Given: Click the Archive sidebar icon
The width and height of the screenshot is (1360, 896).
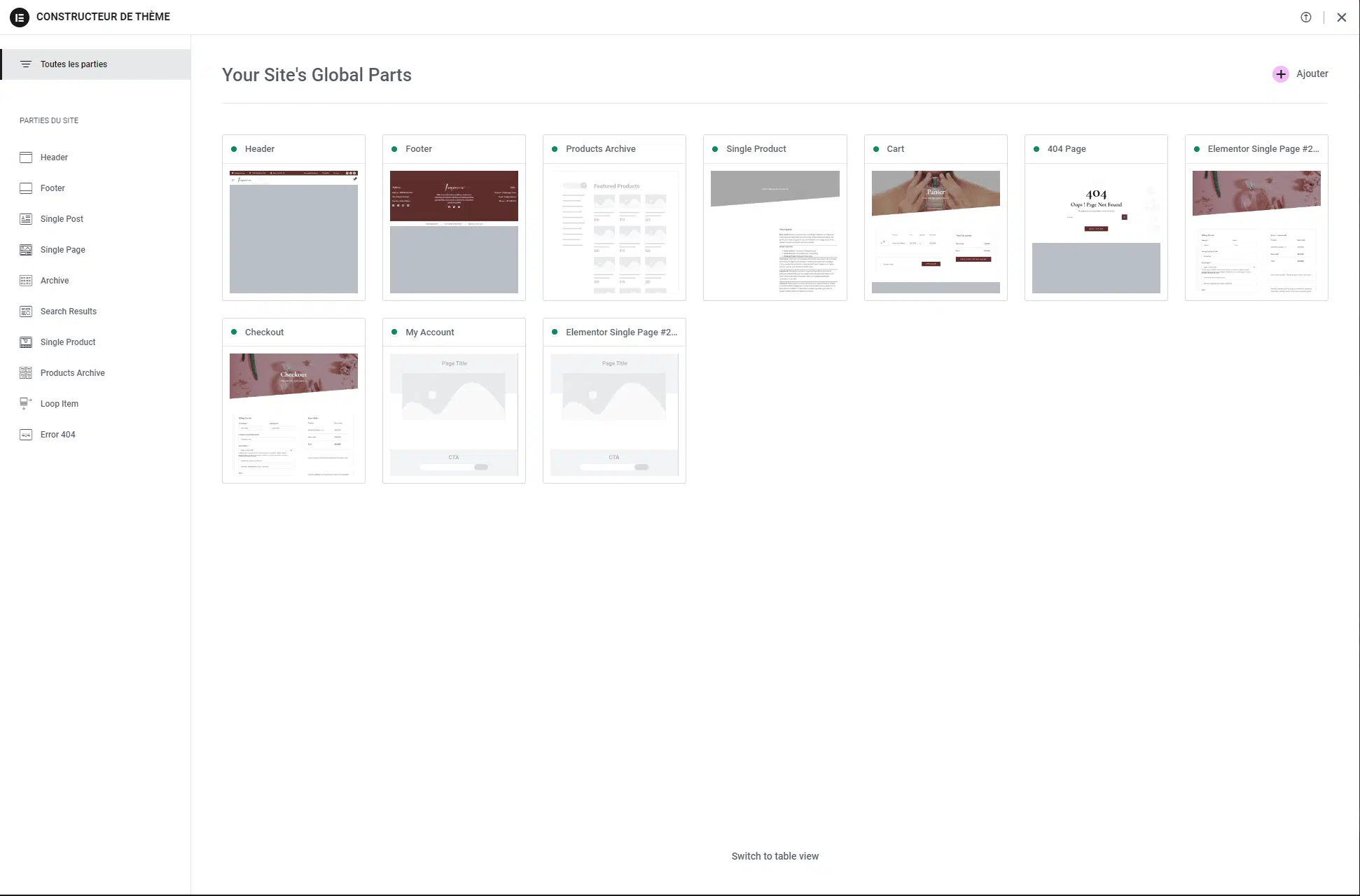Looking at the screenshot, I should 26,281.
